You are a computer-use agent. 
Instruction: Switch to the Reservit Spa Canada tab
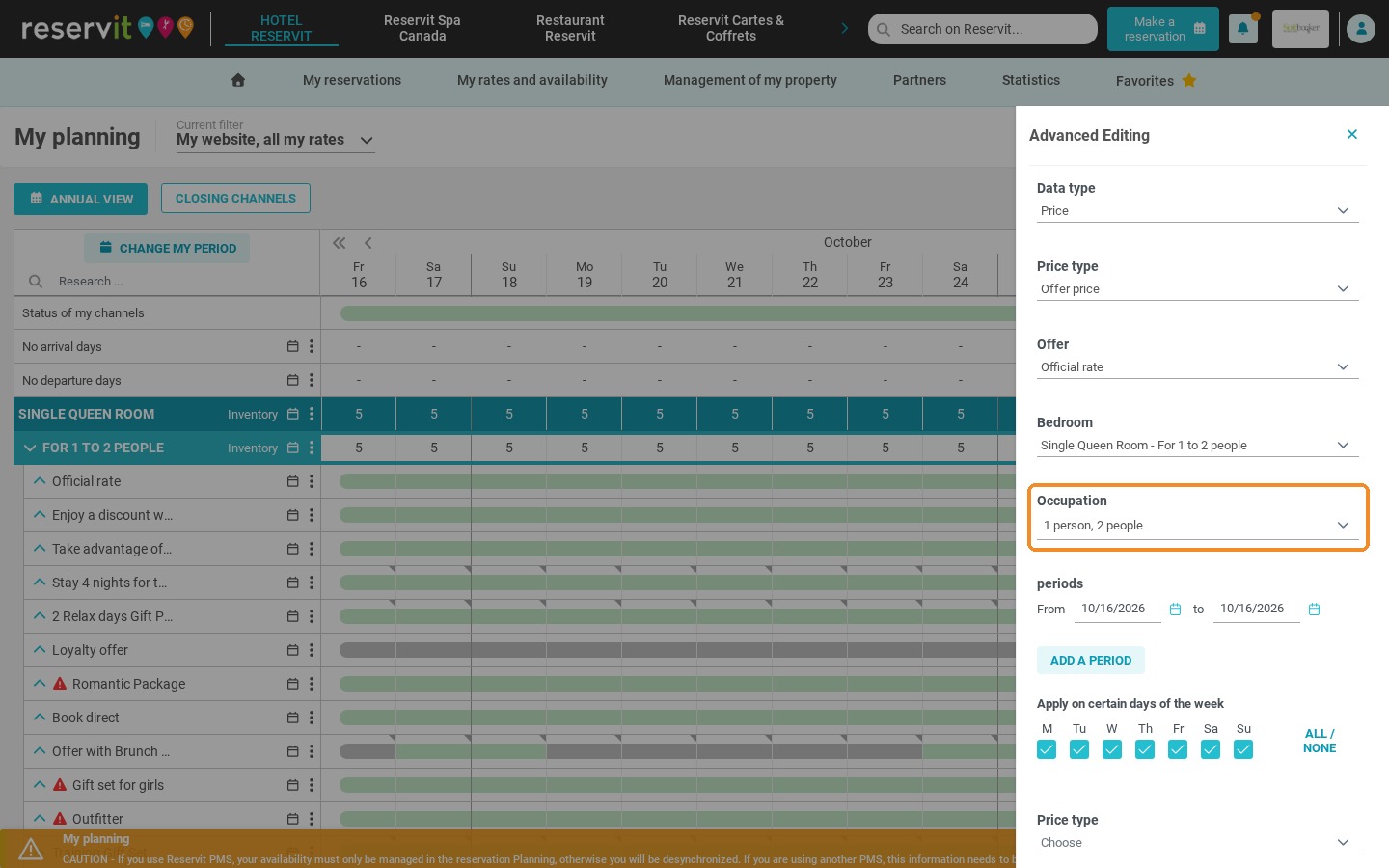[x=422, y=28]
